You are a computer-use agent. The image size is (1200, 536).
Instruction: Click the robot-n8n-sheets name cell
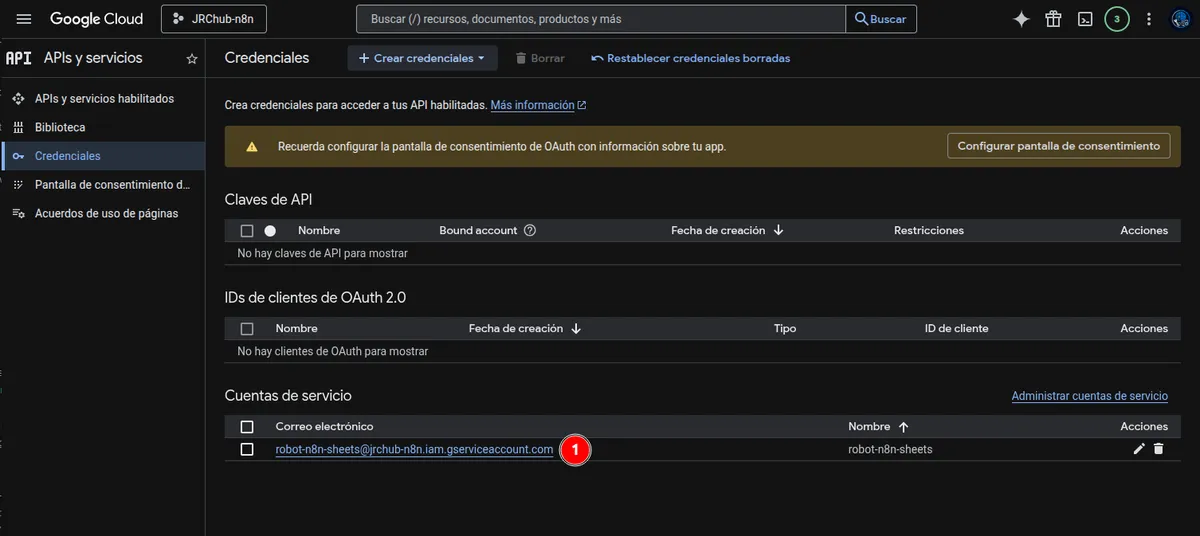(x=890, y=450)
